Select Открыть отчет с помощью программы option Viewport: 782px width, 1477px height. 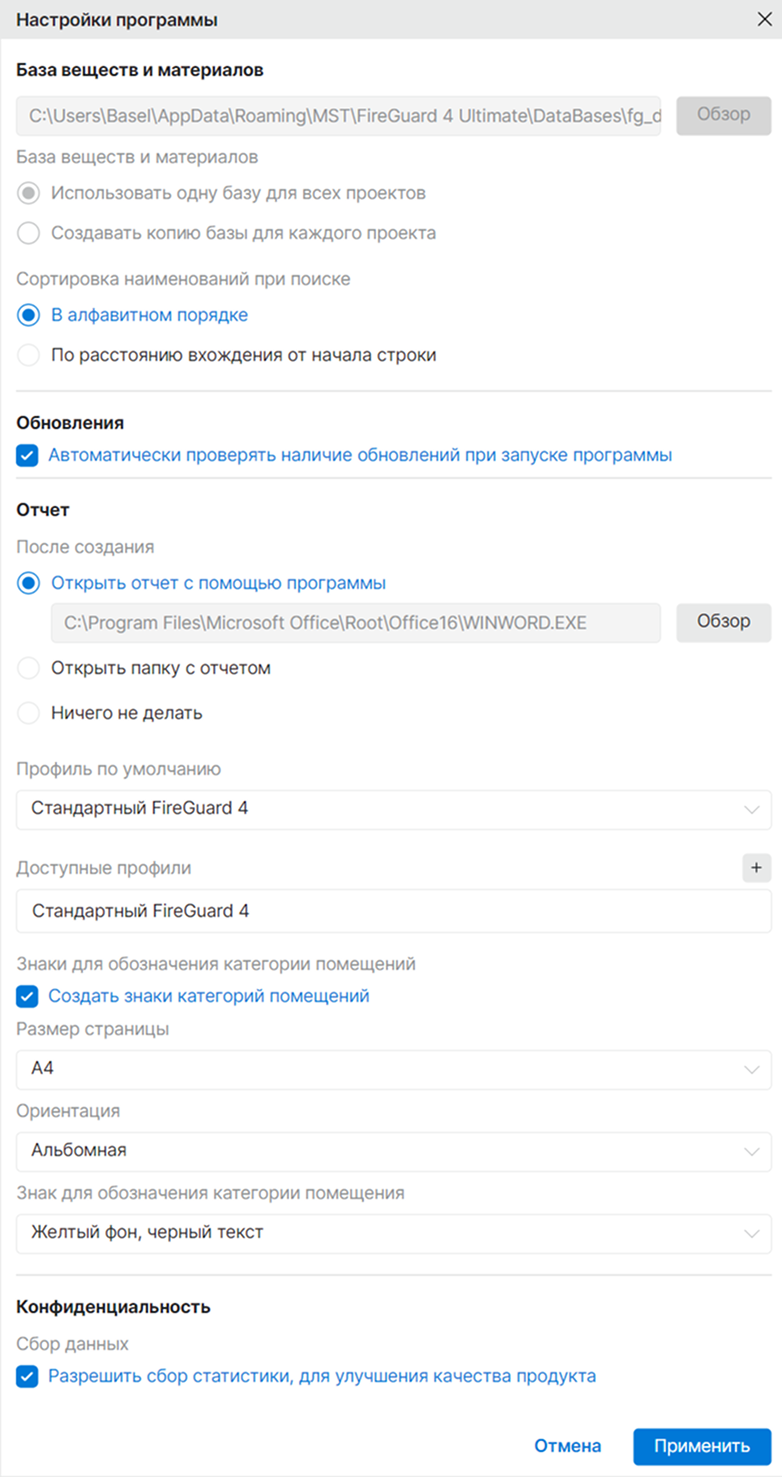pos(28,583)
